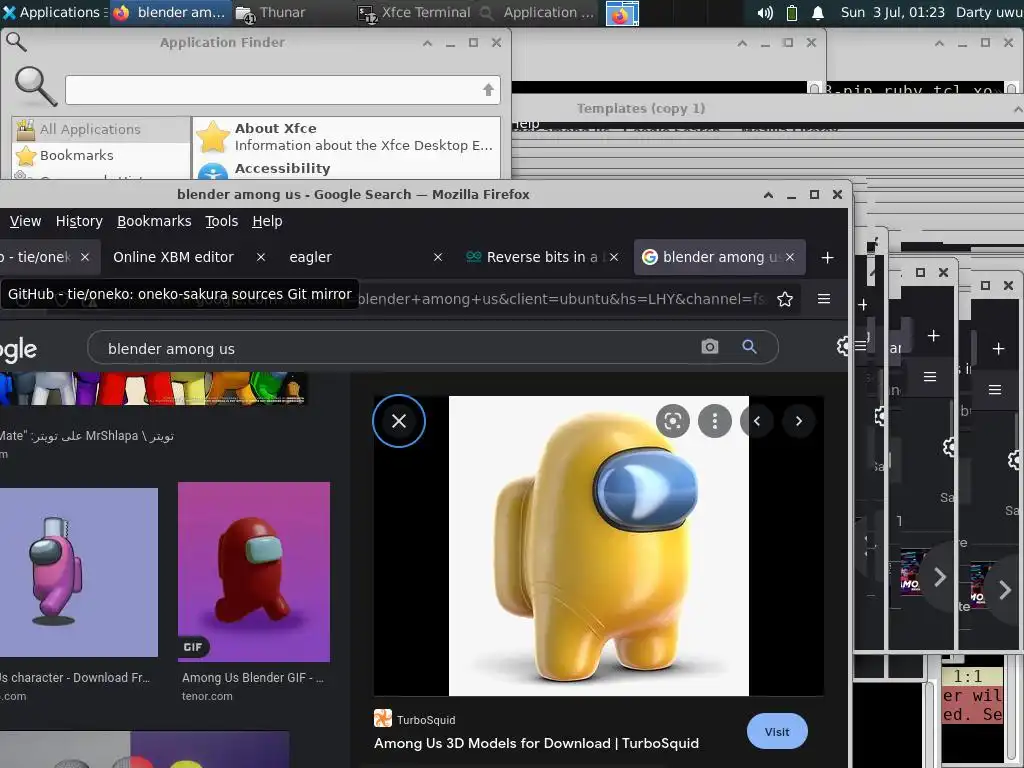Image resolution: width=1024 pixels, height=768 pixels.
Task: Click the Google search magnifier icon
Action: [749, 347]
